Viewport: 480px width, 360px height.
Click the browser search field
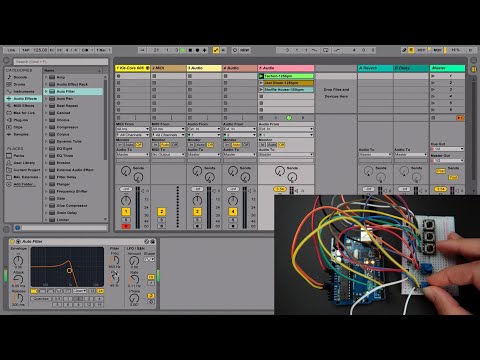[61, 62]
